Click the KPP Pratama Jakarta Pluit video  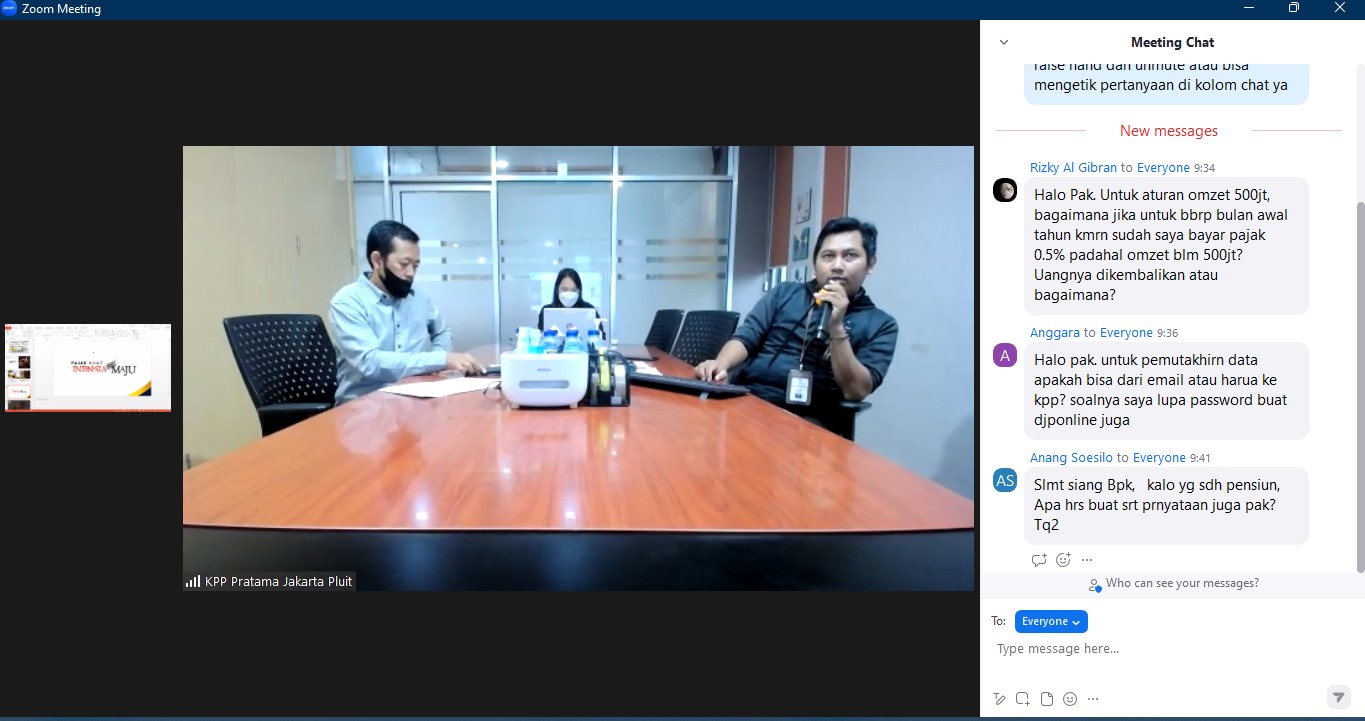pyautogui.click(x=578, y=368)
